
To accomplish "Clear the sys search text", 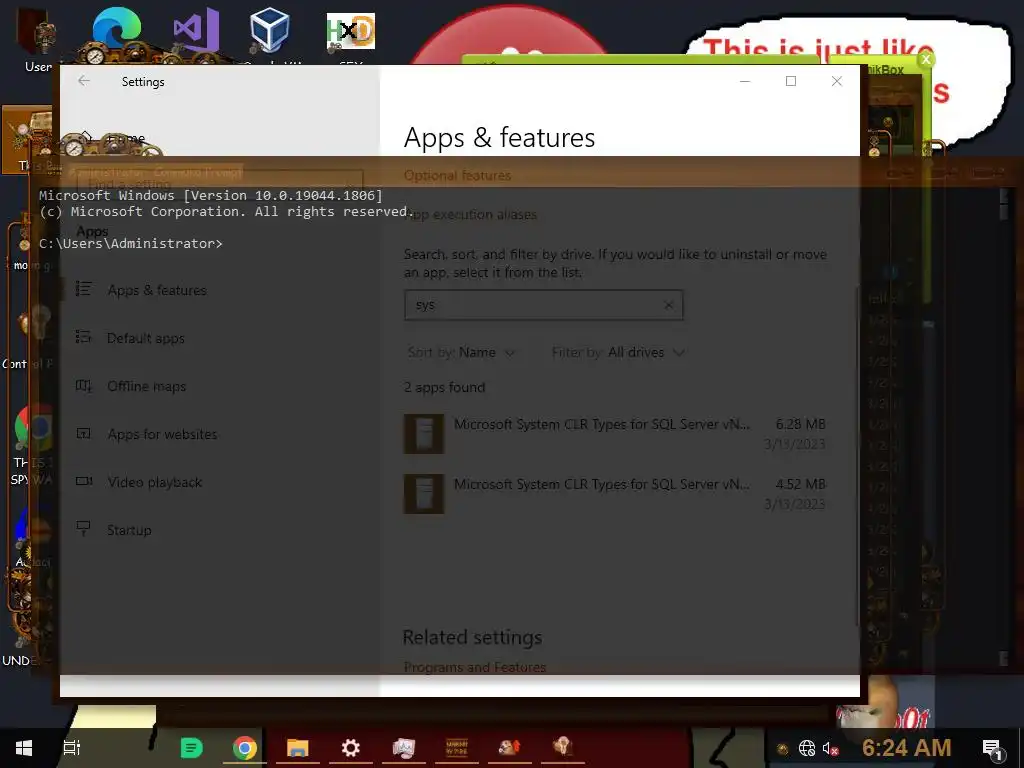I will coord(668,305).
